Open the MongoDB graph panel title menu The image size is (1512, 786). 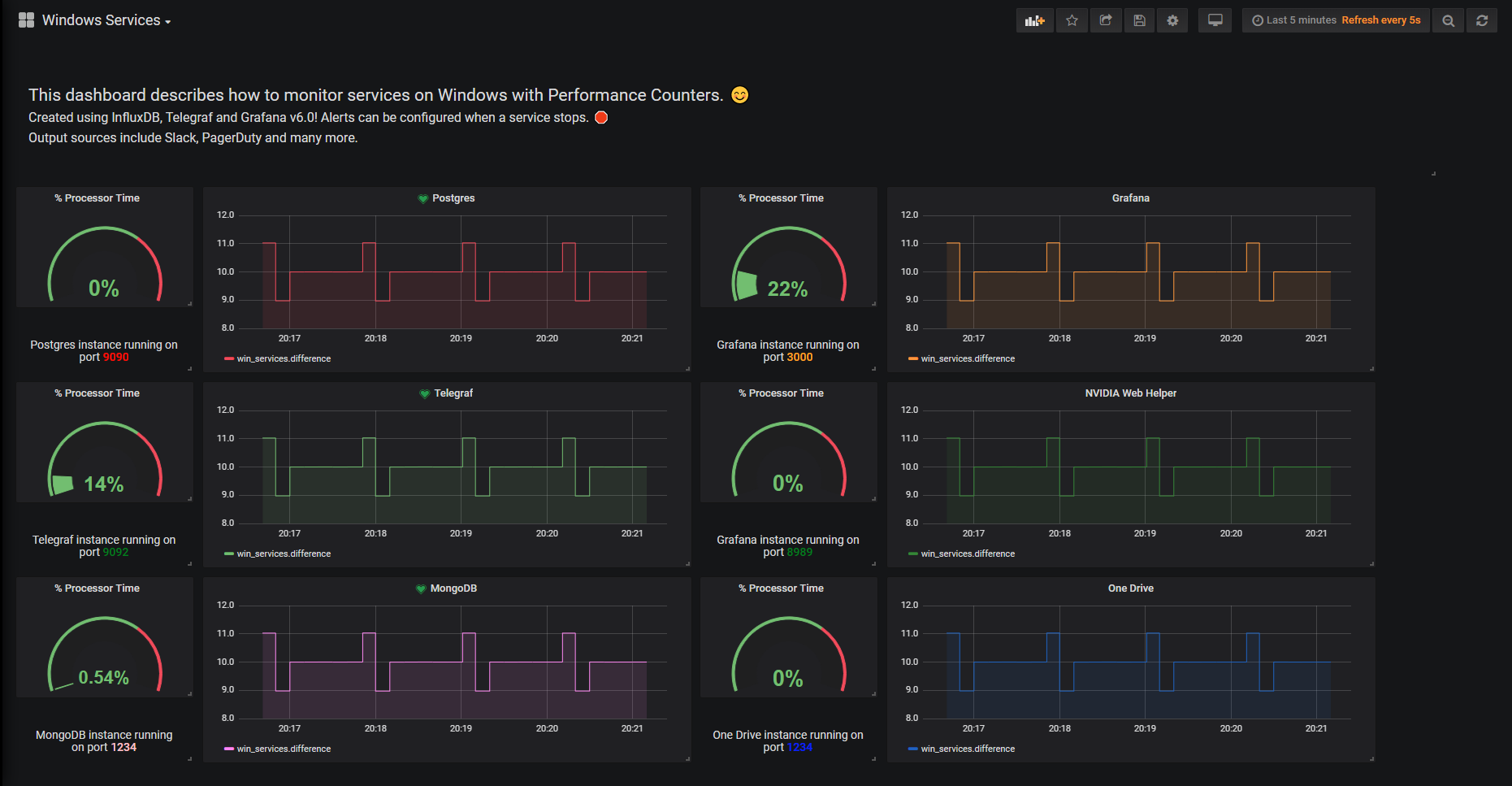453,588
